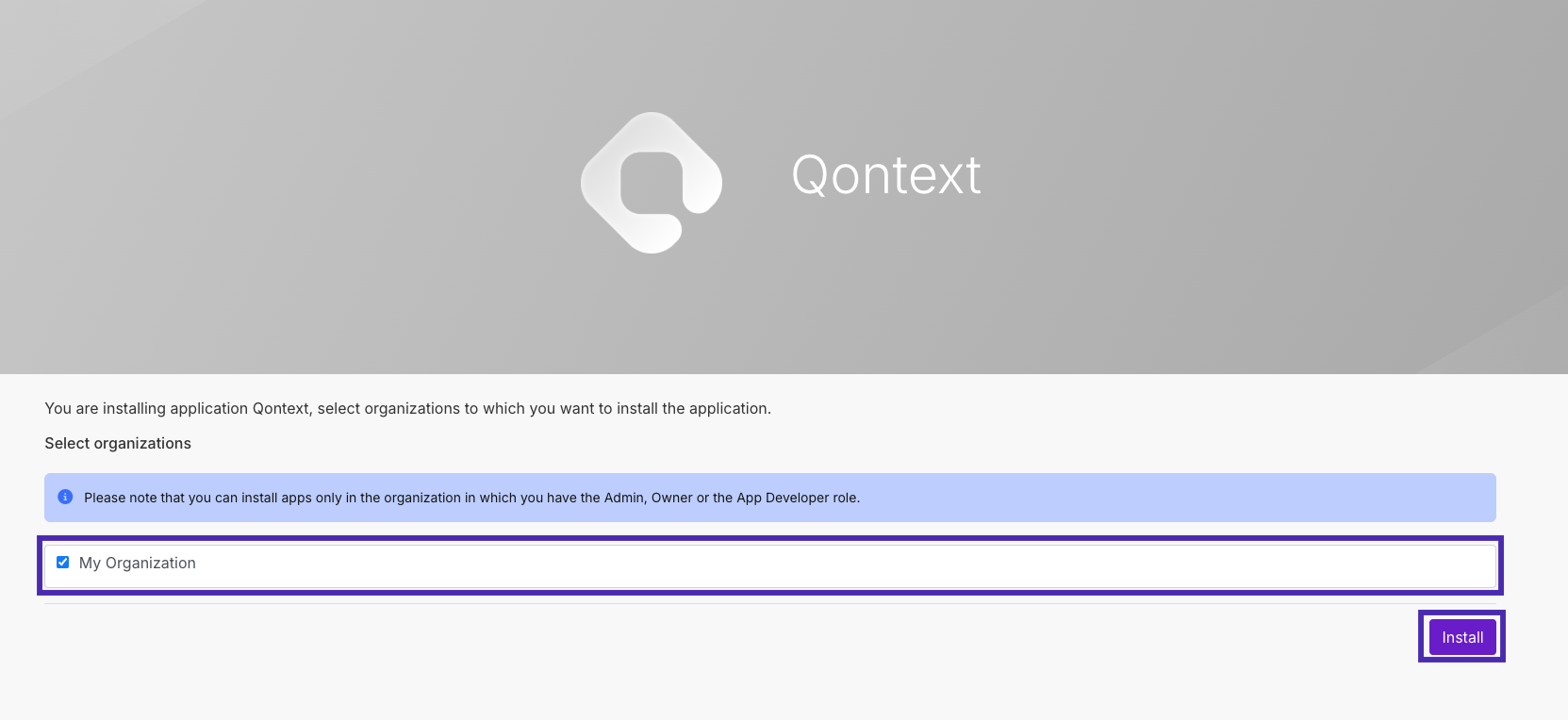Screen dimensions: 1568x720
Task: Uncheck the My Organization checkbox
Action: pyautogui.click(x=63, y=563)
